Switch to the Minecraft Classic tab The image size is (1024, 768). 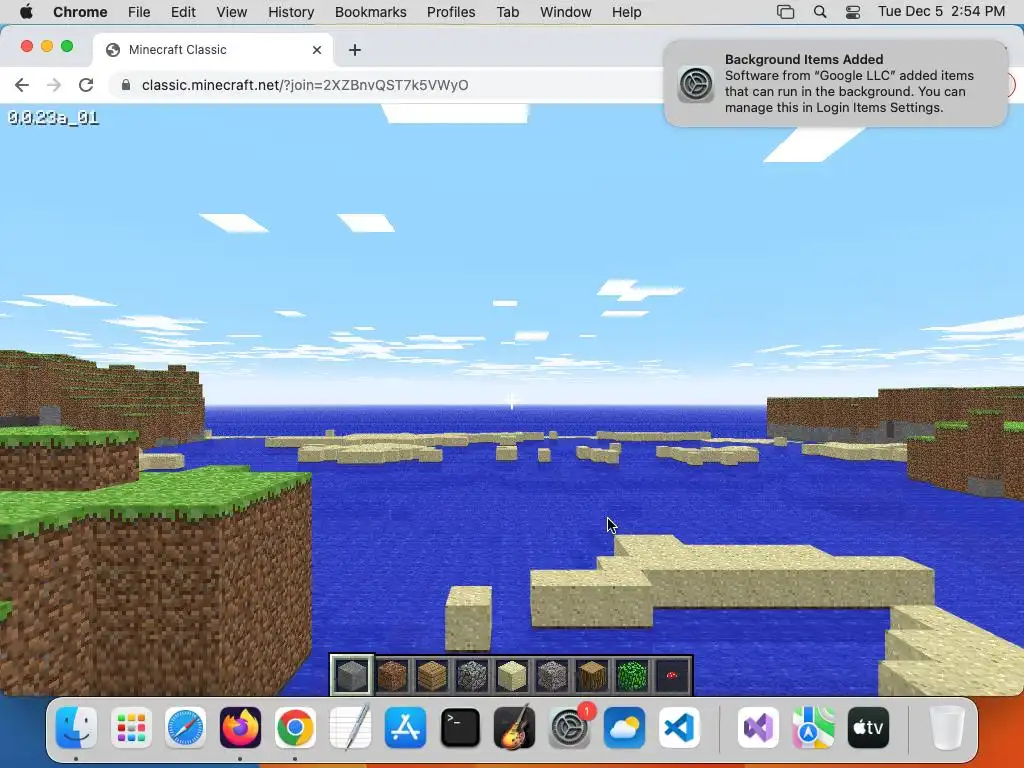coord(212,50)
